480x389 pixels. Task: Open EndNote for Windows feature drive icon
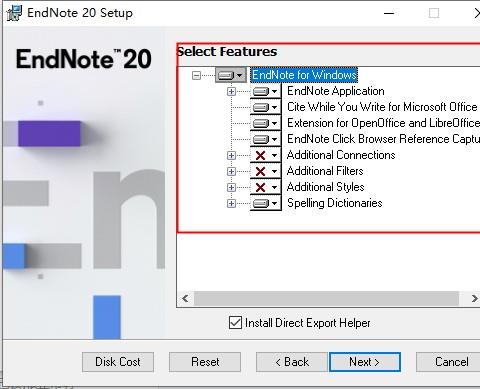tap(231, 75)
